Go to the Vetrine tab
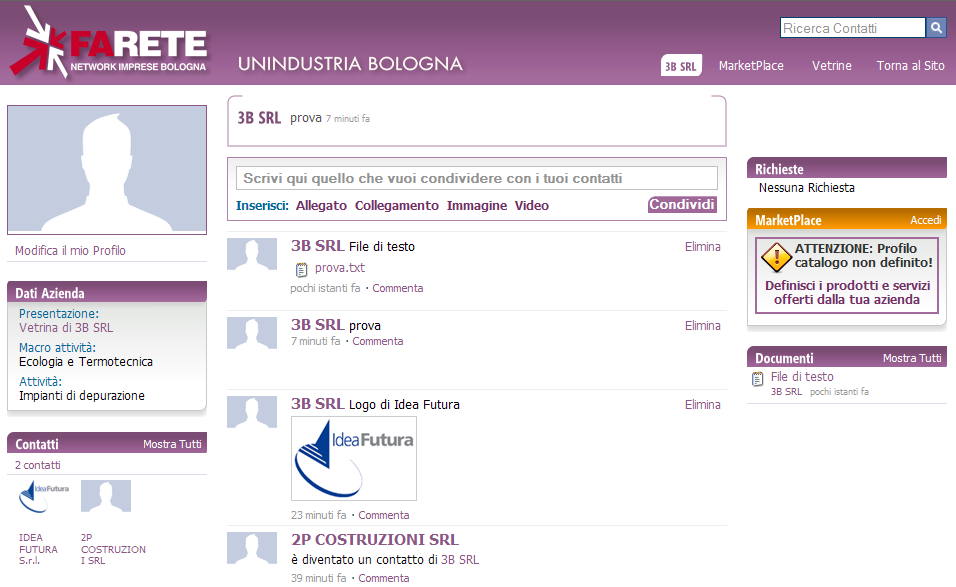Viewport: 956px width, 587px height. point(832,66)
